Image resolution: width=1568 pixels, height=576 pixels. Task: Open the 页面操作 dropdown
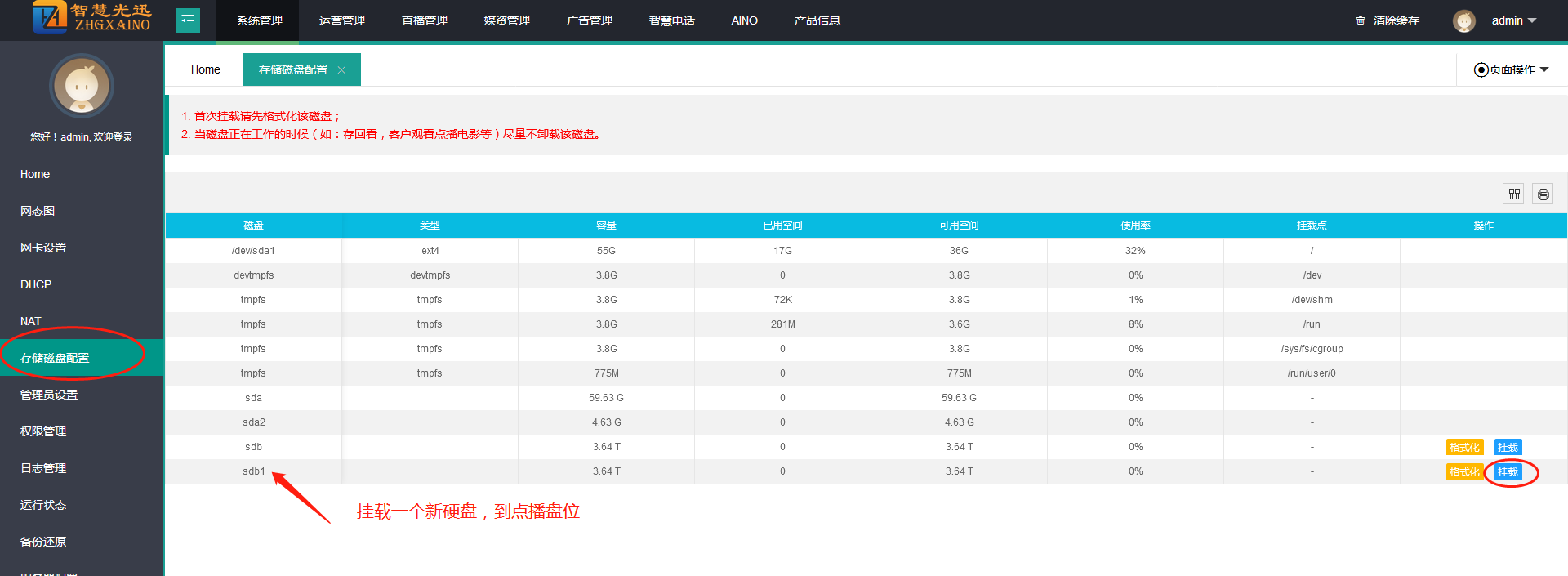[1511, 69]
